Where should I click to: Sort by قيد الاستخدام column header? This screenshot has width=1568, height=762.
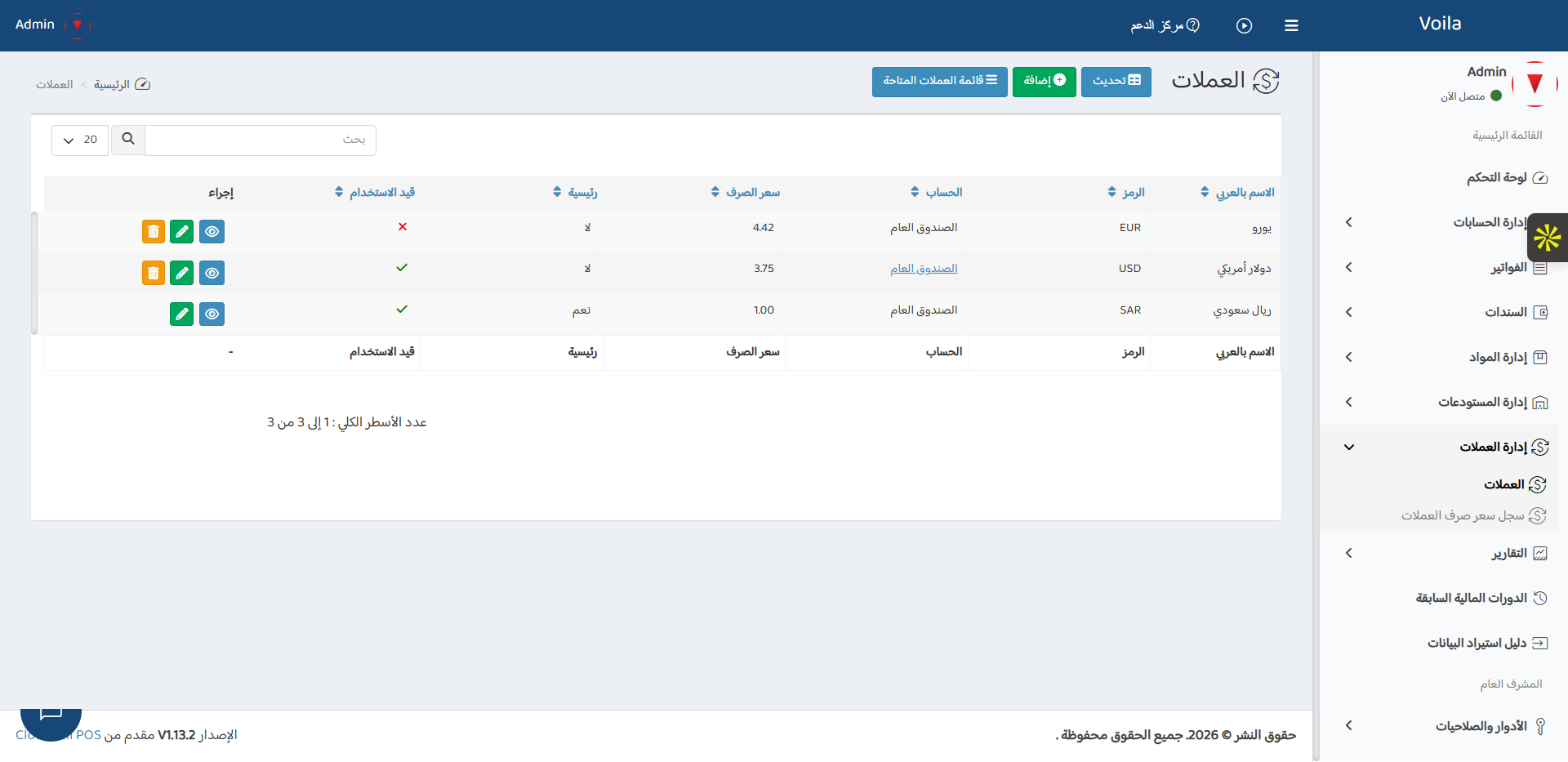[375, 193]
